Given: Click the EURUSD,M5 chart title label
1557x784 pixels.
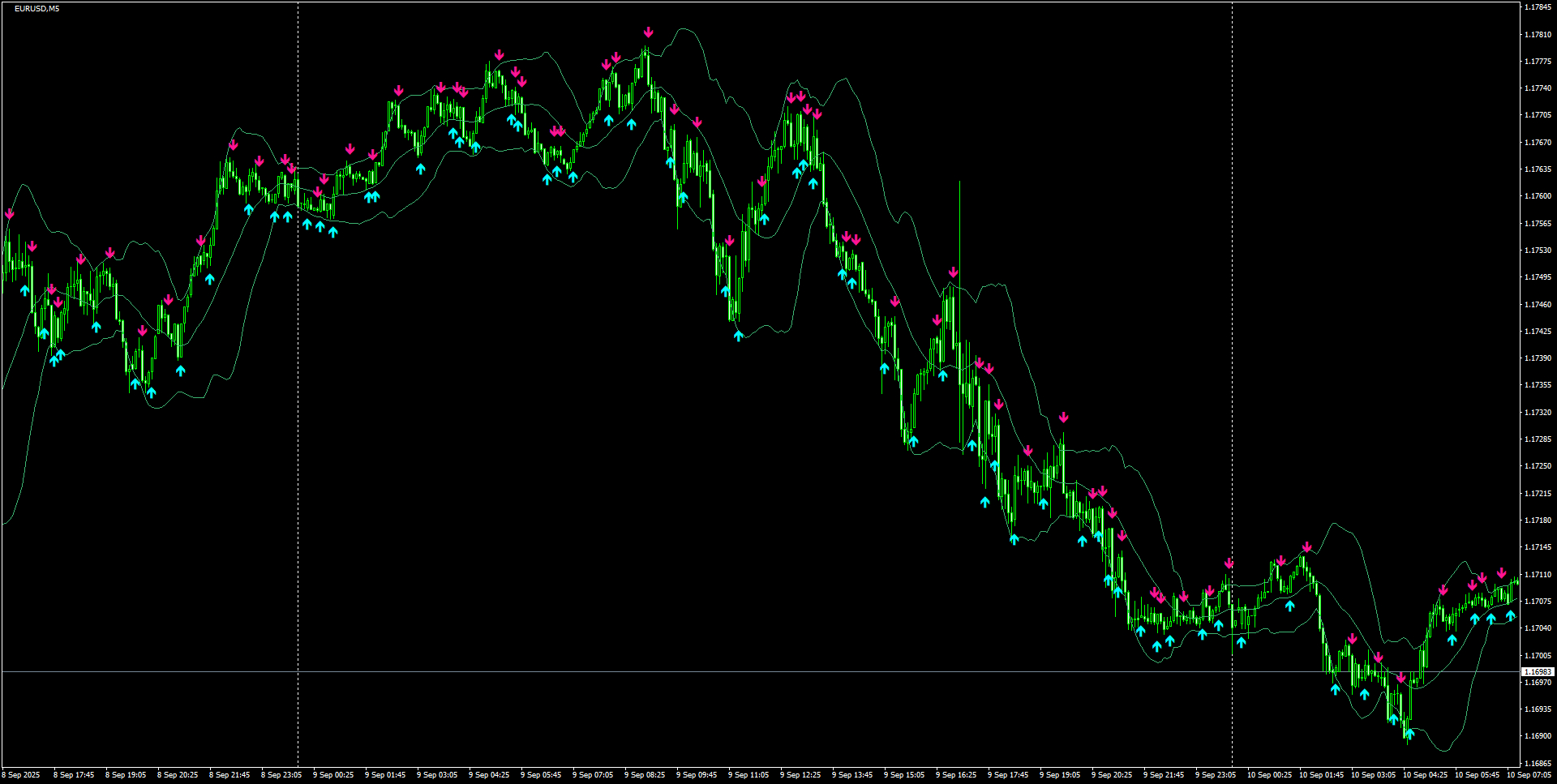Looking at the screenshot, I should (36, 8).
